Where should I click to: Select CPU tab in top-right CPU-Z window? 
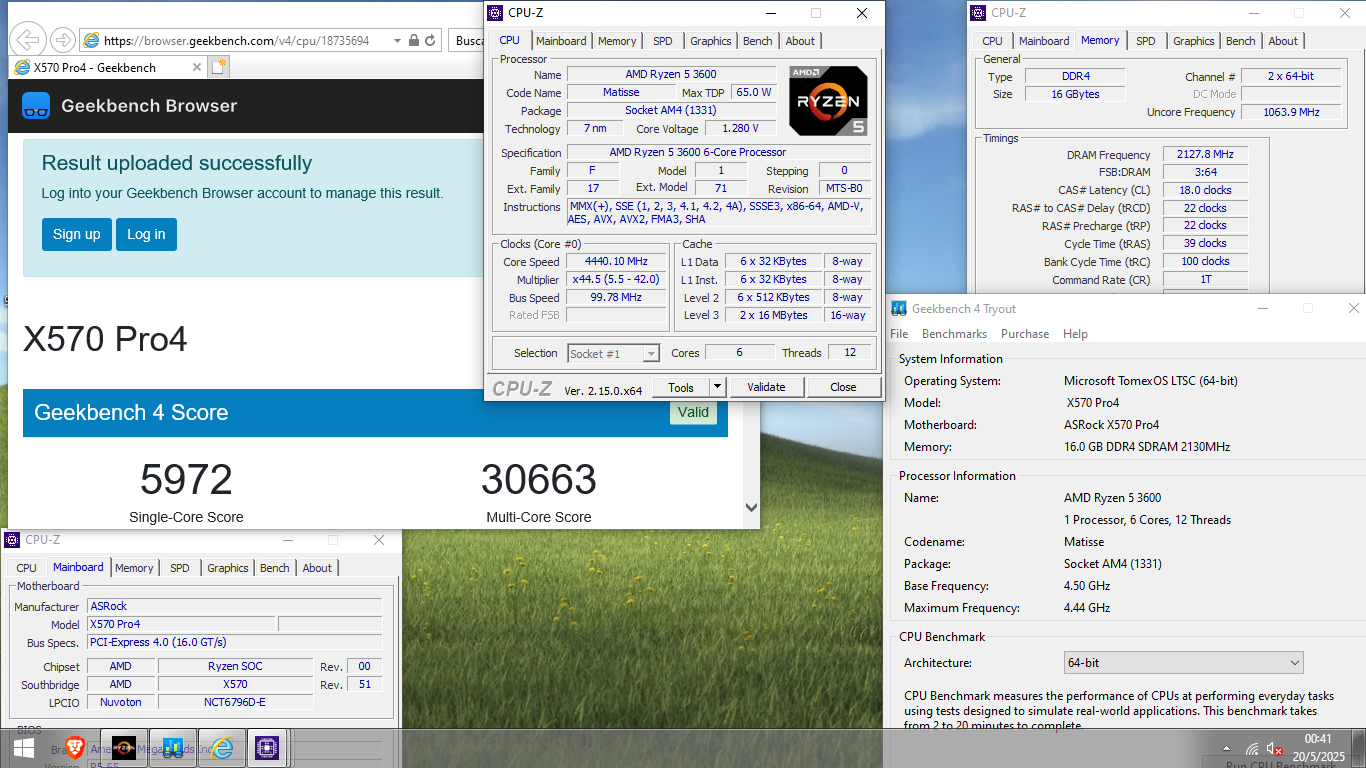pos(992,41)
